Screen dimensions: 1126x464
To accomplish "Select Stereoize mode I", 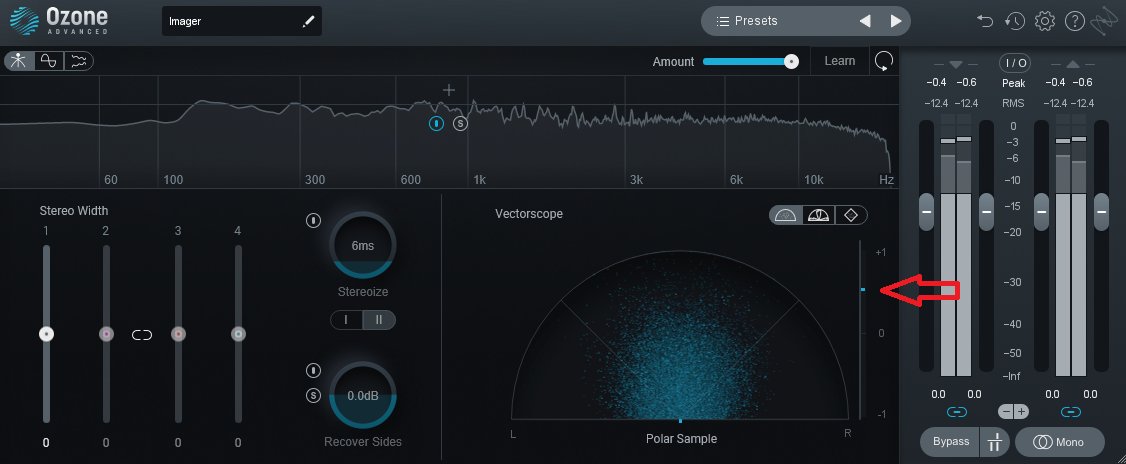I will (346, 320).
